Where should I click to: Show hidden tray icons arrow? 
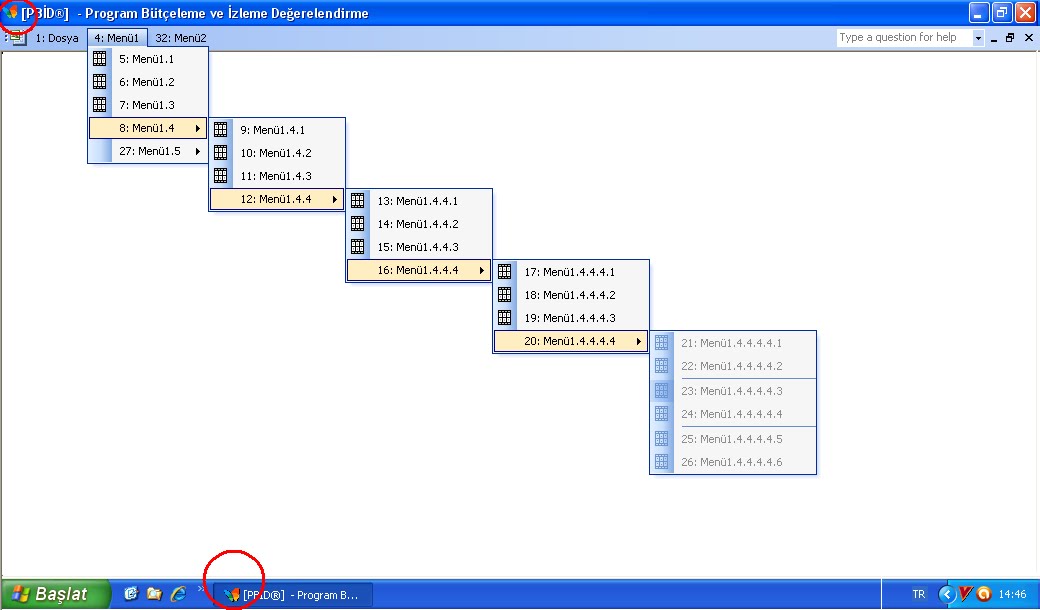[x=946, y=595]
